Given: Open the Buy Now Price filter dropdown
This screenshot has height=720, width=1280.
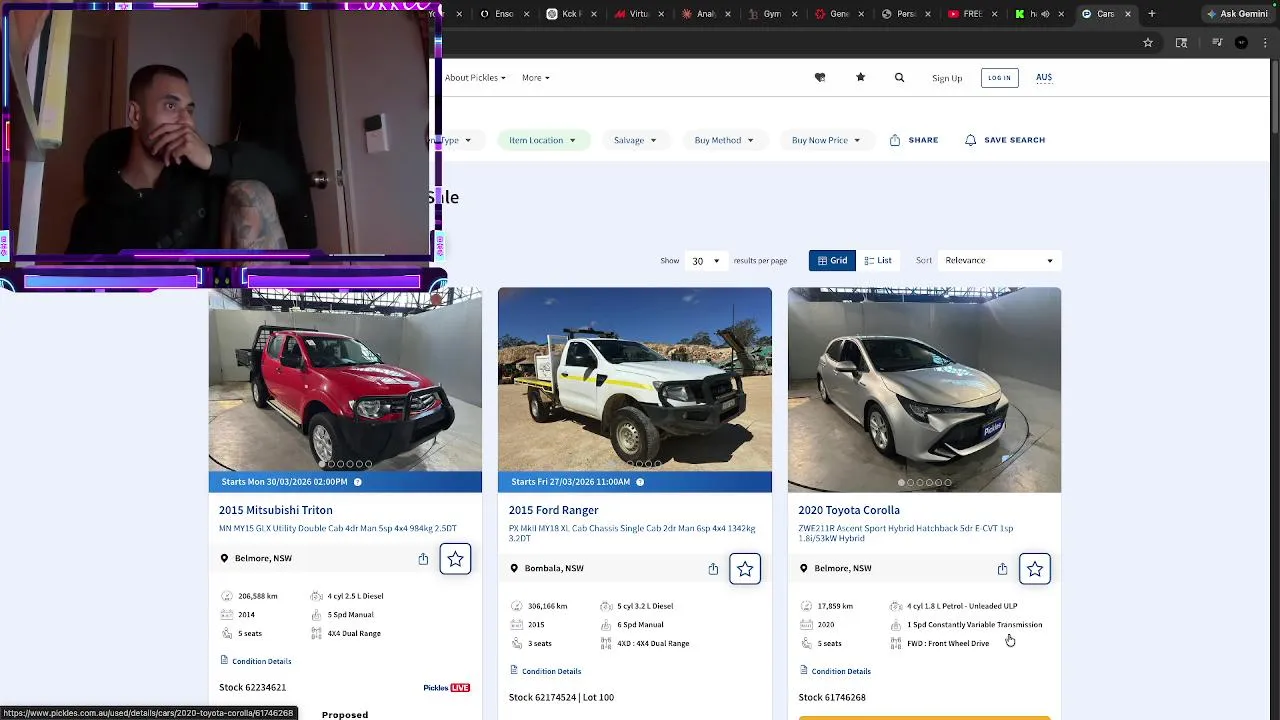Looking at the screenshot, I should [x=825, y=140].
